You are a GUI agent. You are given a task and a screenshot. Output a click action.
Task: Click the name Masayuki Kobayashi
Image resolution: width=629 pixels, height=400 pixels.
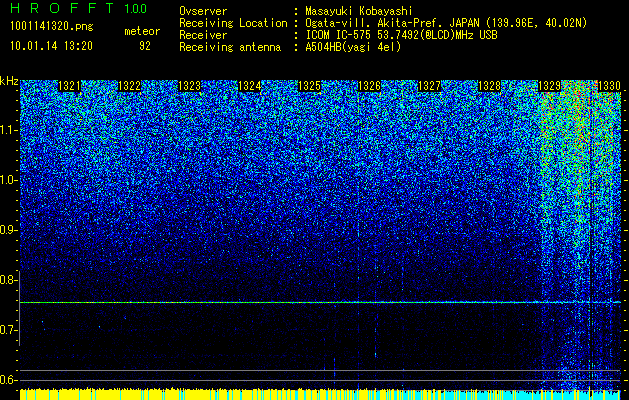(x=359, y=11)
